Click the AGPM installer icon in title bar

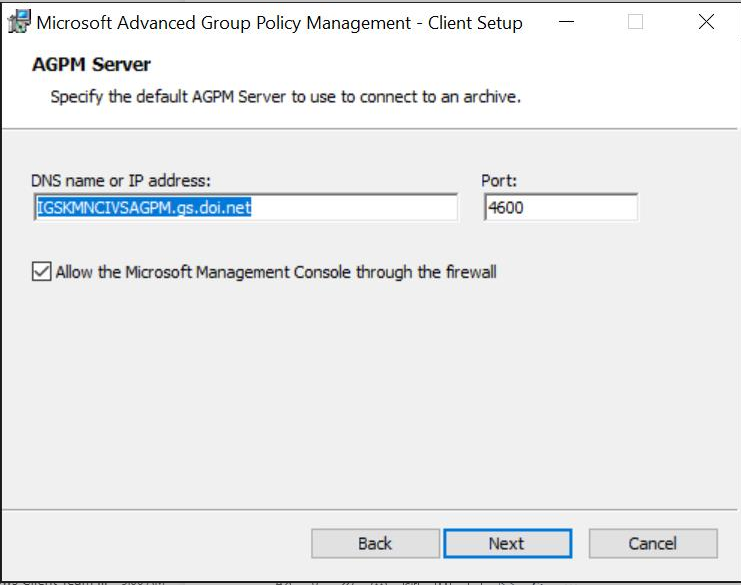pyautogui.click(x=19, y=22)
